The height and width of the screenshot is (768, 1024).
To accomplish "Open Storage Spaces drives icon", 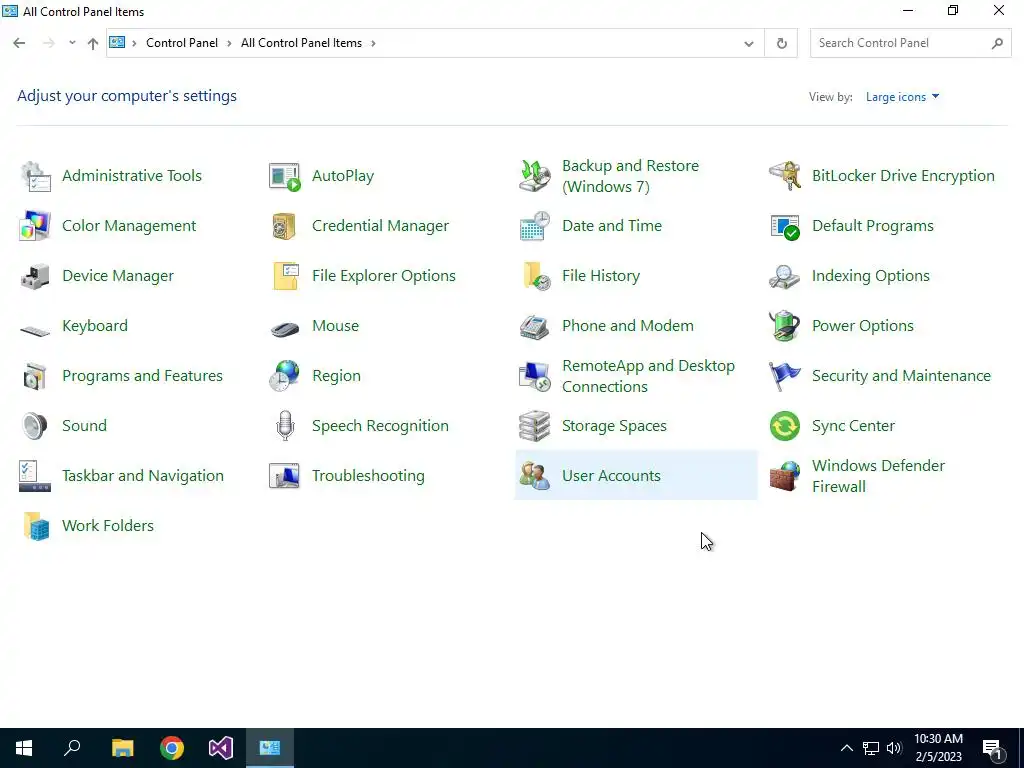I will pyautogui.click(x=535, y=426).
